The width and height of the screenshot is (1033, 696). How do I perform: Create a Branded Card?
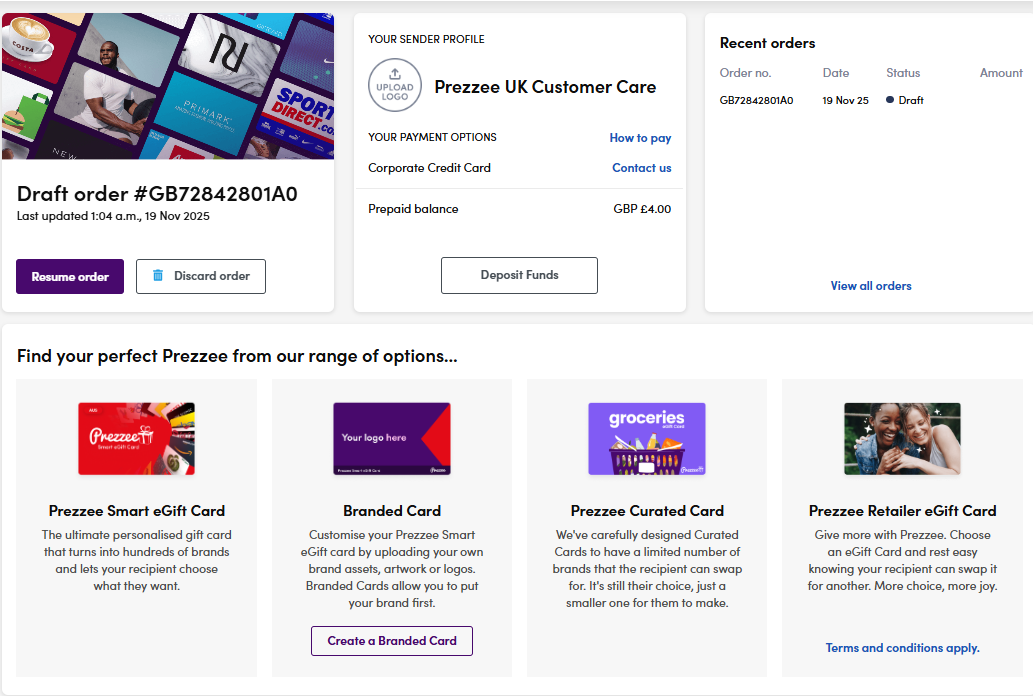pyautogui.click(x=392, y=641)
